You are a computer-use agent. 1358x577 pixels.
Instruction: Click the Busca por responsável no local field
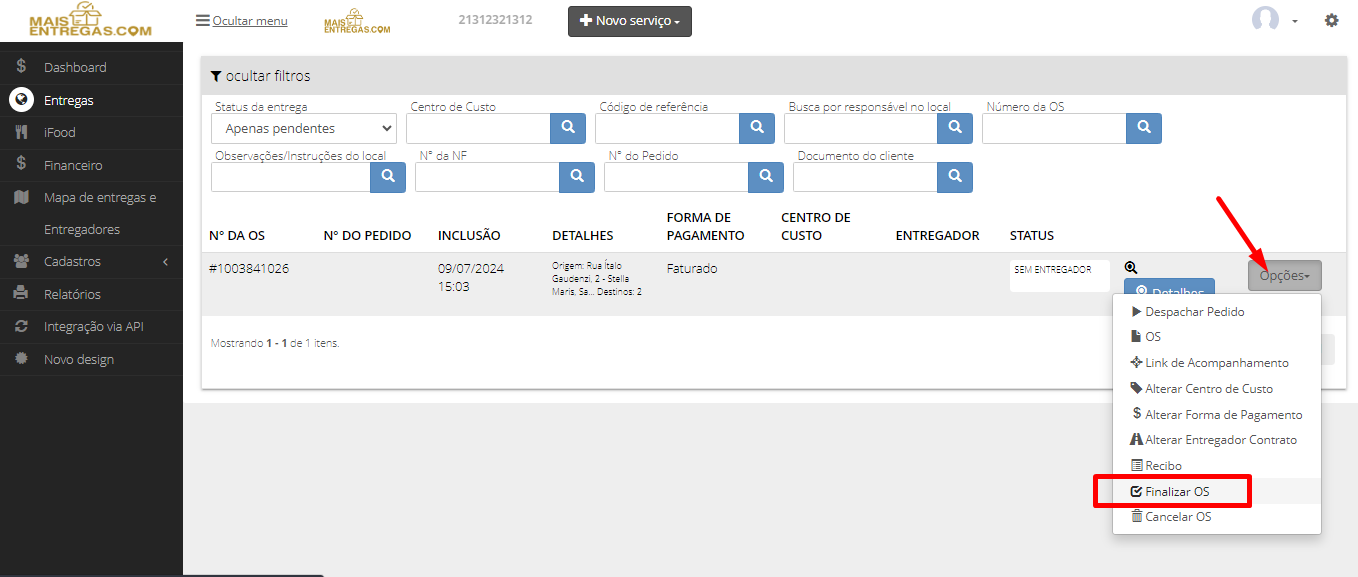click(x=861, y=128)
